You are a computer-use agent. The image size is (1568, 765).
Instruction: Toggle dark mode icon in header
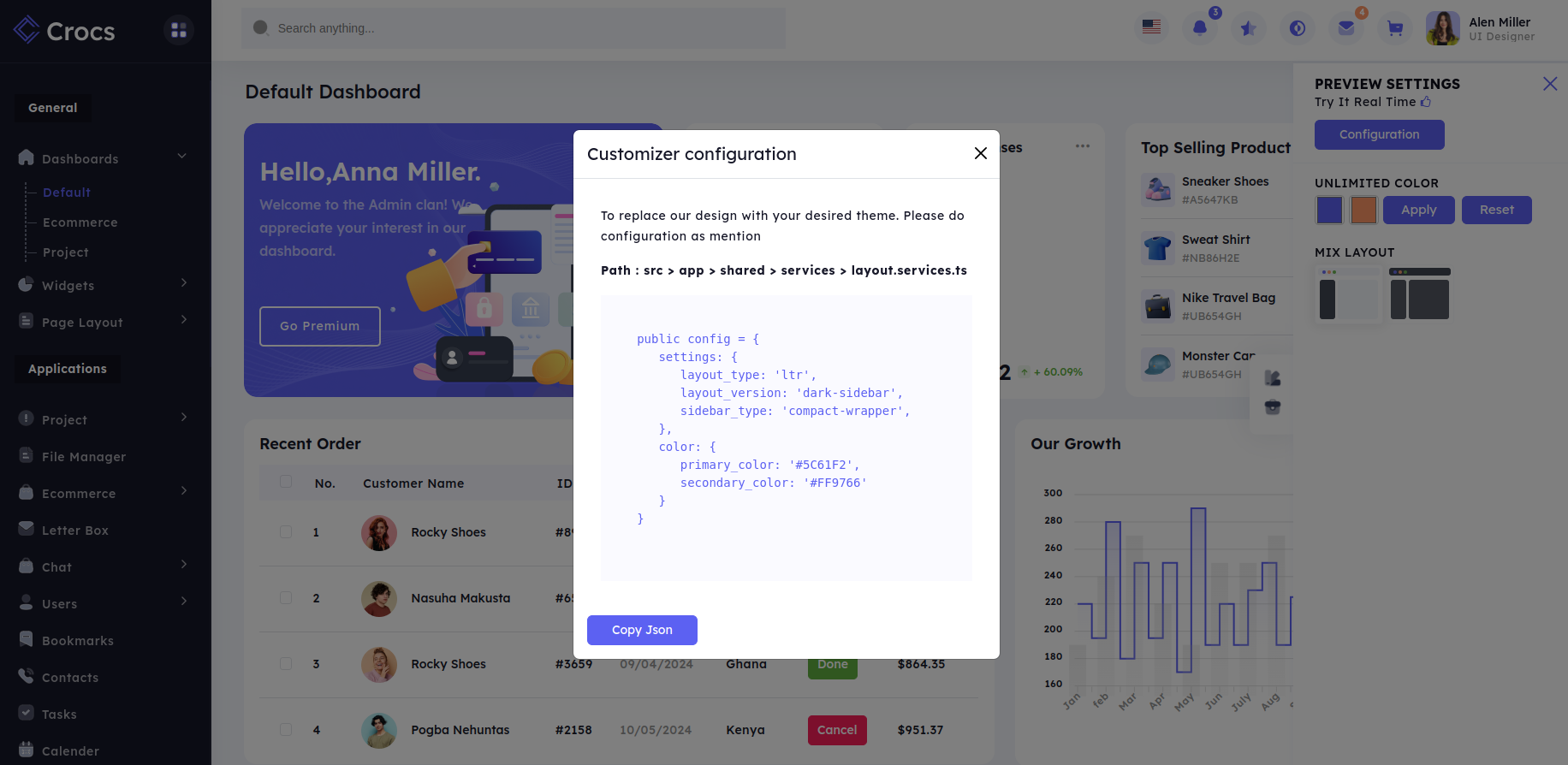point(1298,28)
